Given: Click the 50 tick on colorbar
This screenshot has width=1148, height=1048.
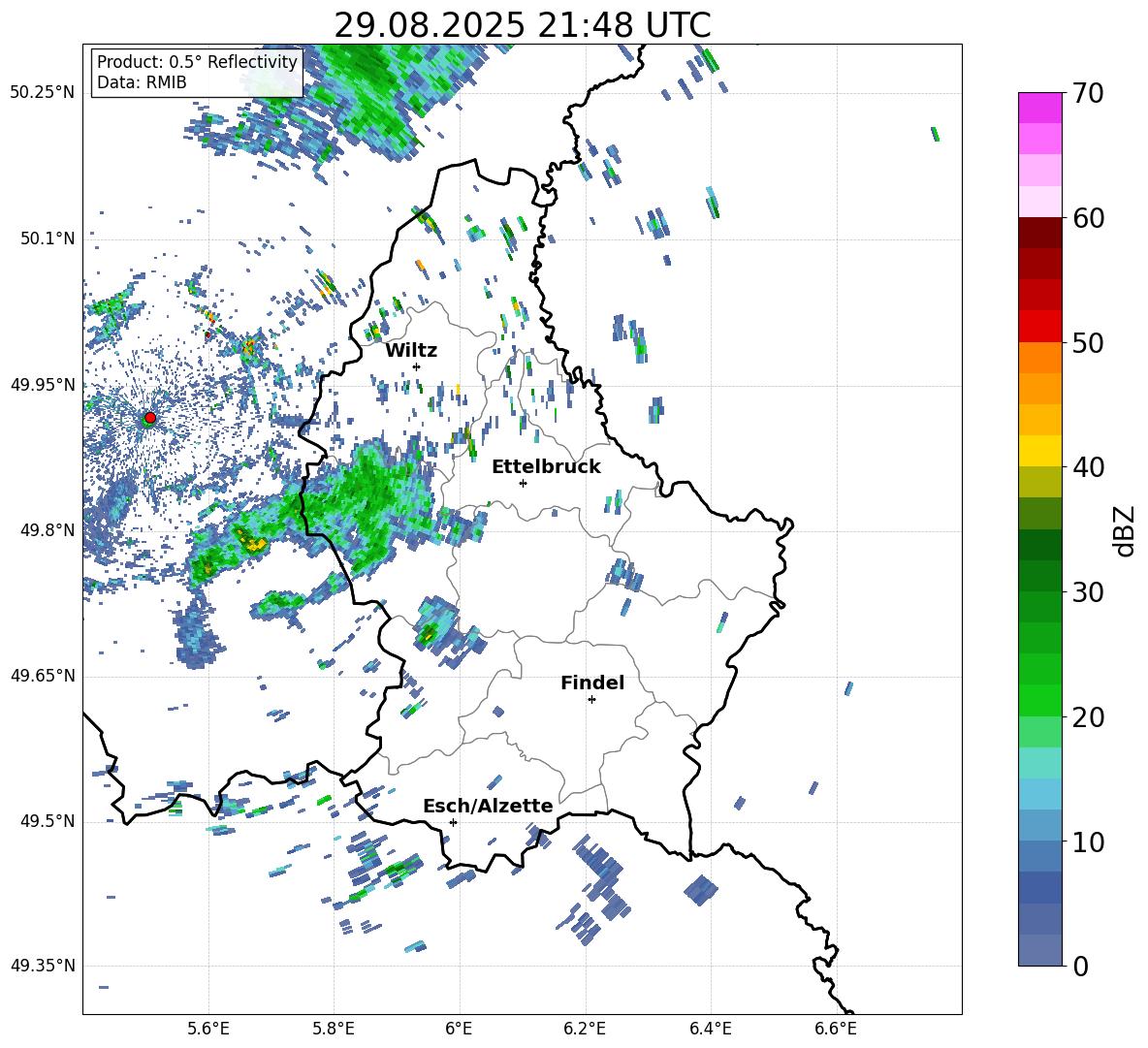Looking at the screenshot, I should pos(1088,342).
